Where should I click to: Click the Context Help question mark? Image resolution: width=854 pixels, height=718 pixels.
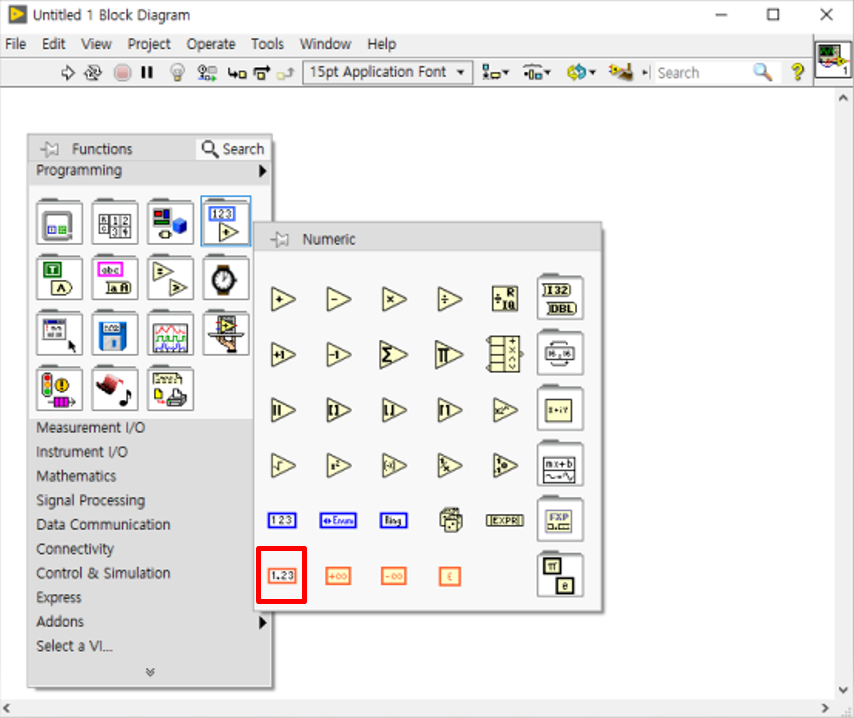797,72
